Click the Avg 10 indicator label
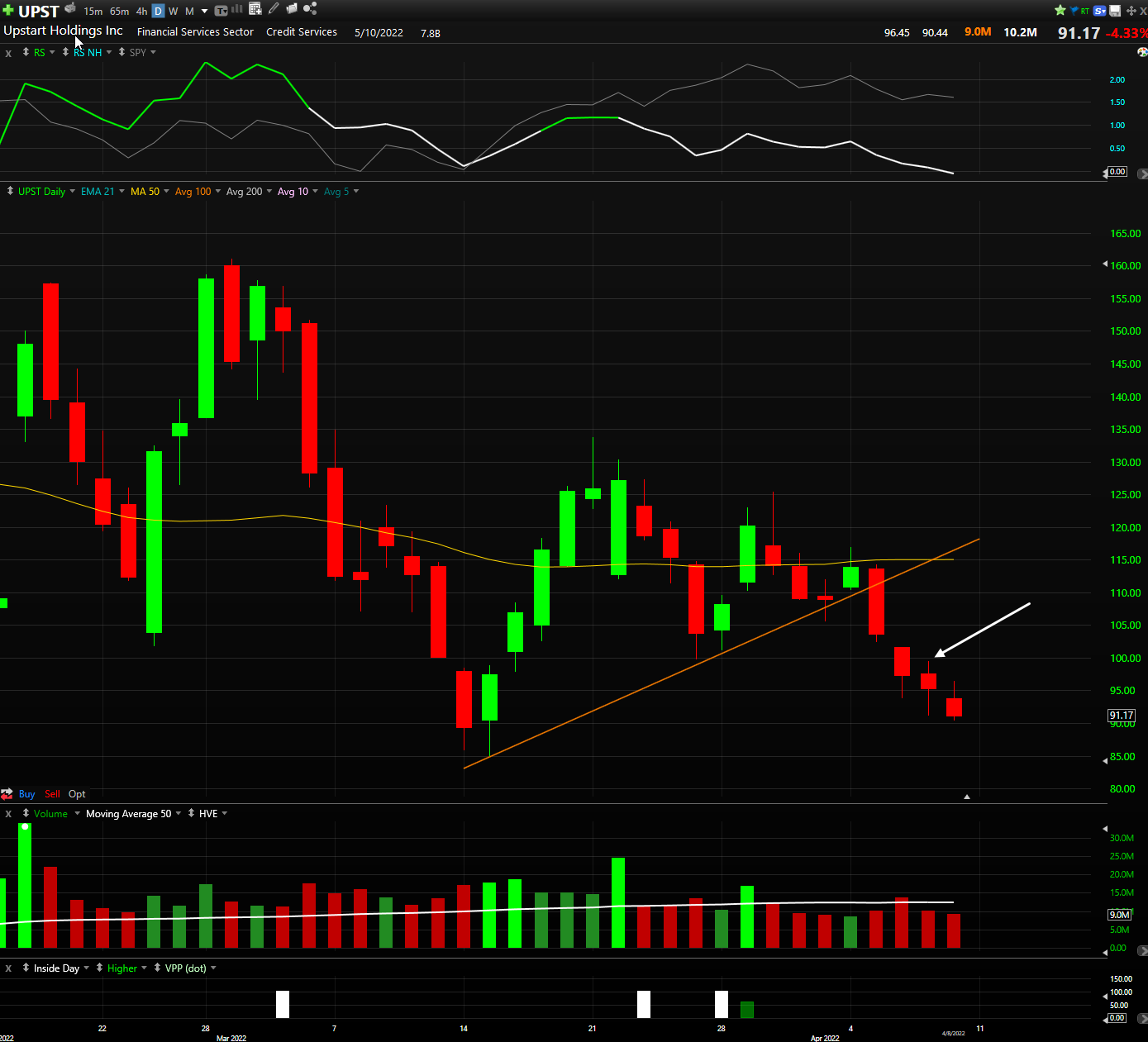Image resolution: width=1148 pixels, height=1042 pixels. tap(293, 191)
